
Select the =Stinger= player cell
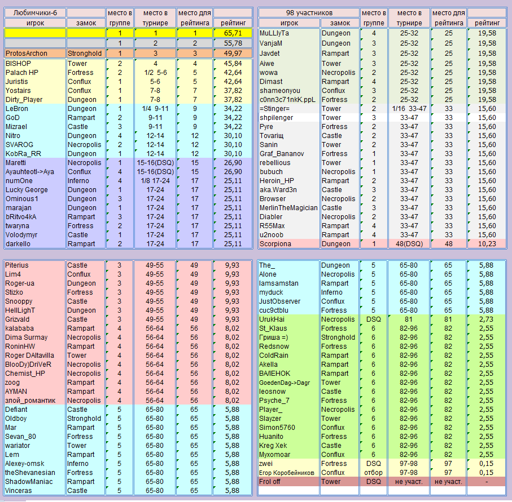(x=289, y=108)
